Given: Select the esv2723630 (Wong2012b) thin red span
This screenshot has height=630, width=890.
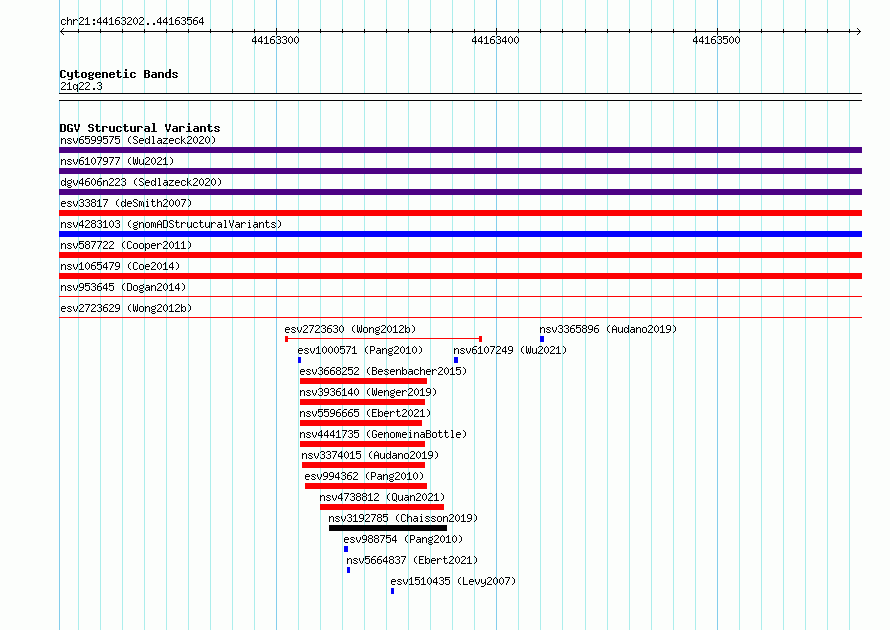Looking at the screenshot, I should (384, 339).
